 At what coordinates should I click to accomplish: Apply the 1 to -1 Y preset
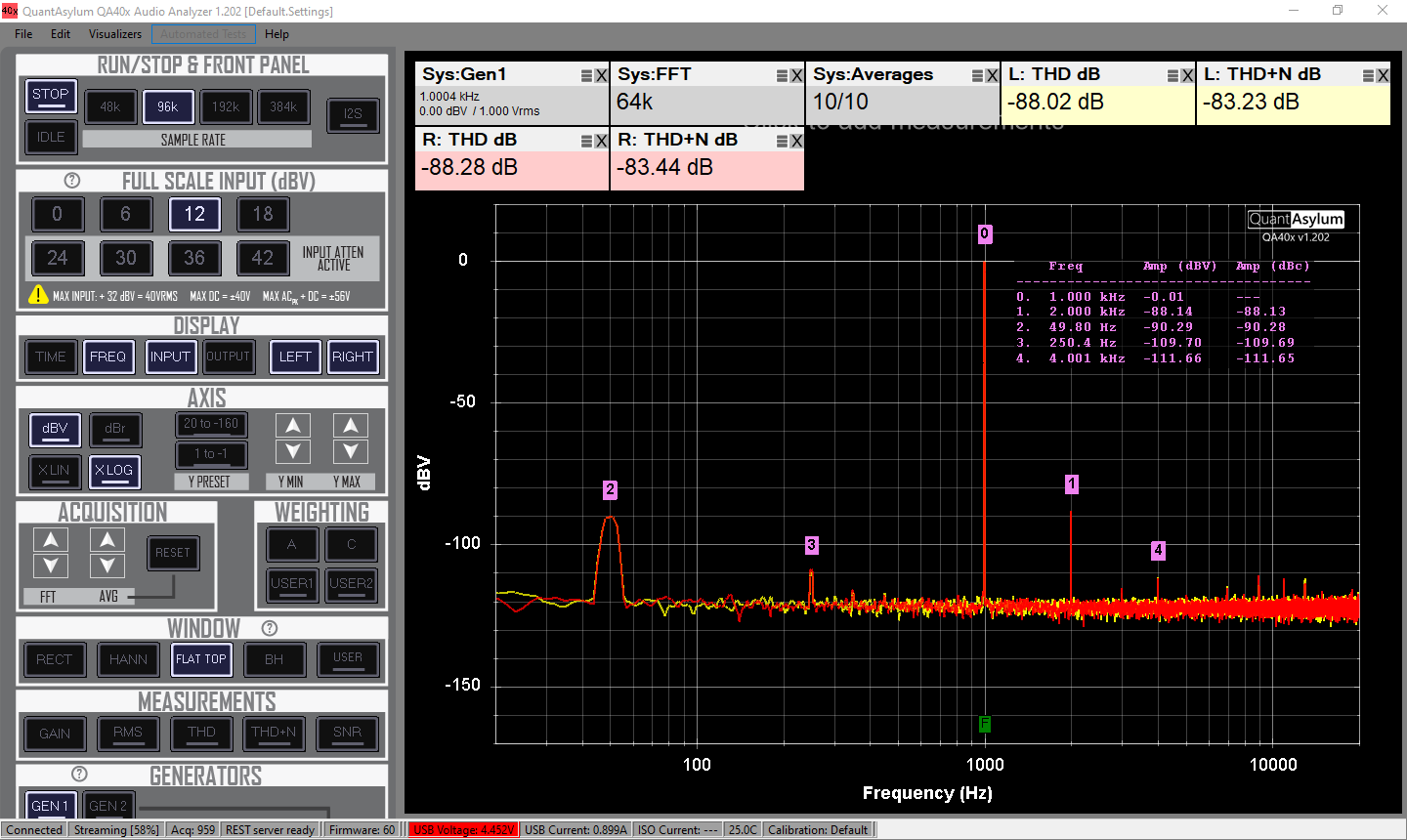point(211,454)
